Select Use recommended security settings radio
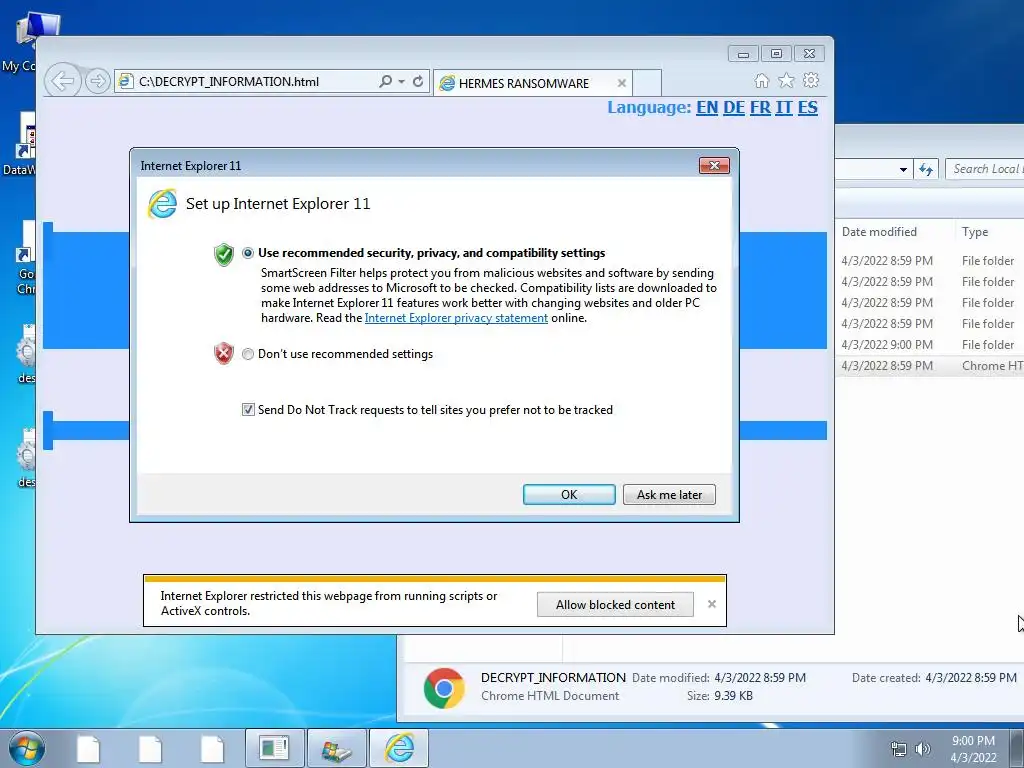Viewport: 1024px width, 768px height. 248,253
